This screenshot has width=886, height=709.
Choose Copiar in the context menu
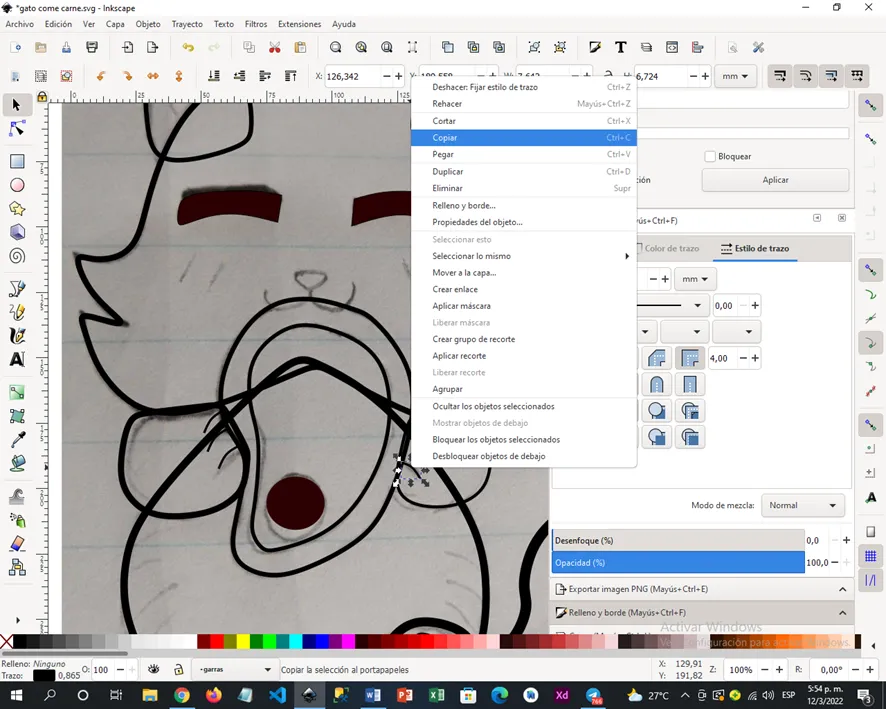(x=524, y=138)
